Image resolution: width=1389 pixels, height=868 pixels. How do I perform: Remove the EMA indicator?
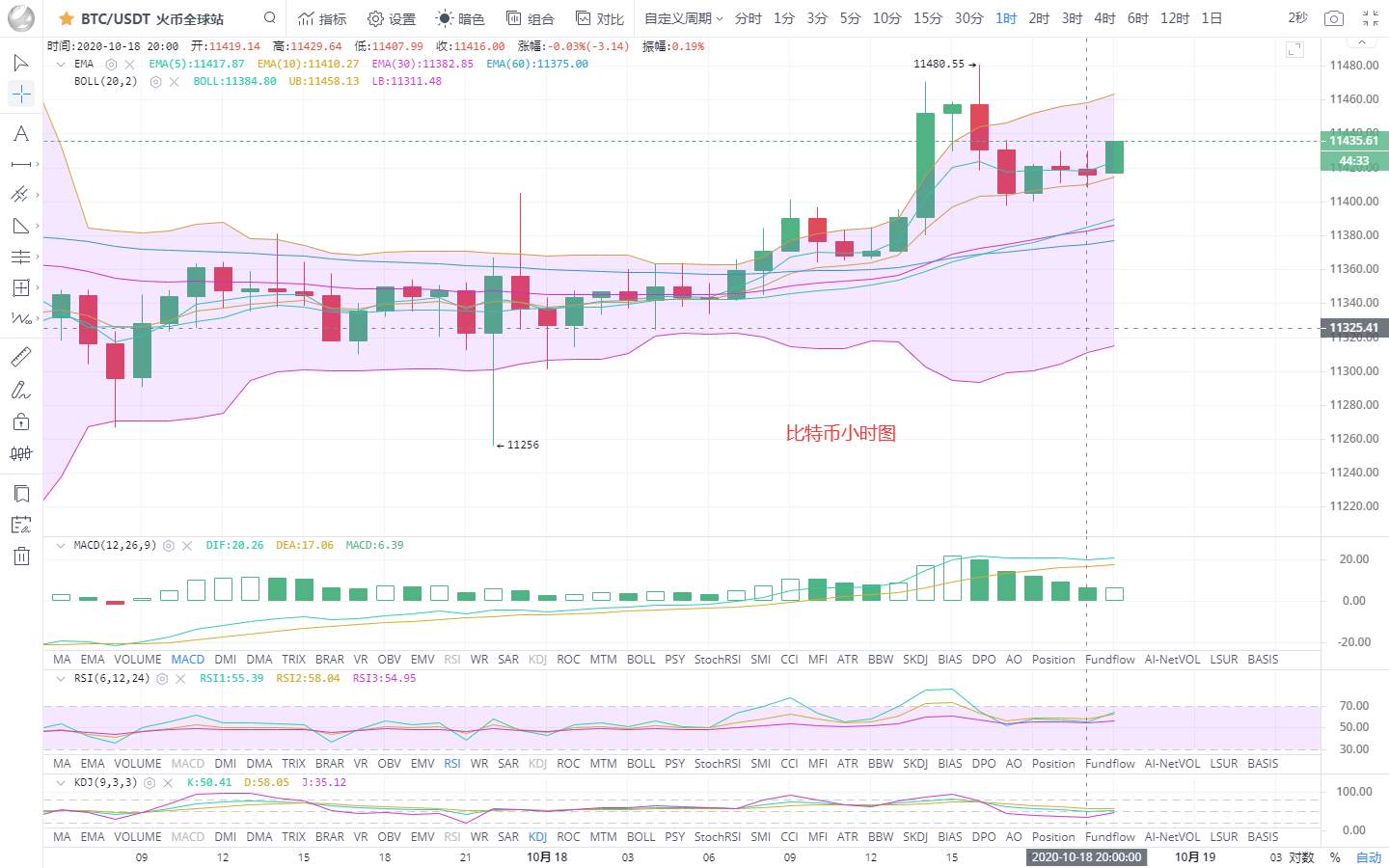coord(130,64)
